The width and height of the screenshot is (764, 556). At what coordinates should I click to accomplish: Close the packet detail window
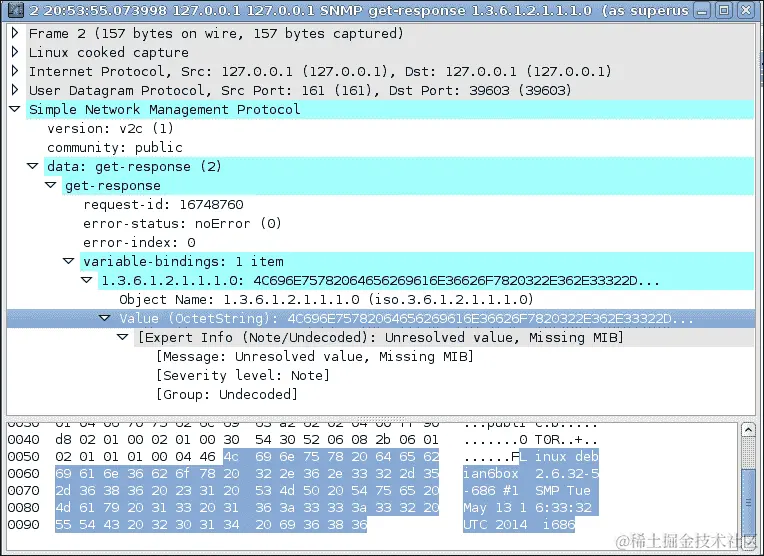click(746, 10)
